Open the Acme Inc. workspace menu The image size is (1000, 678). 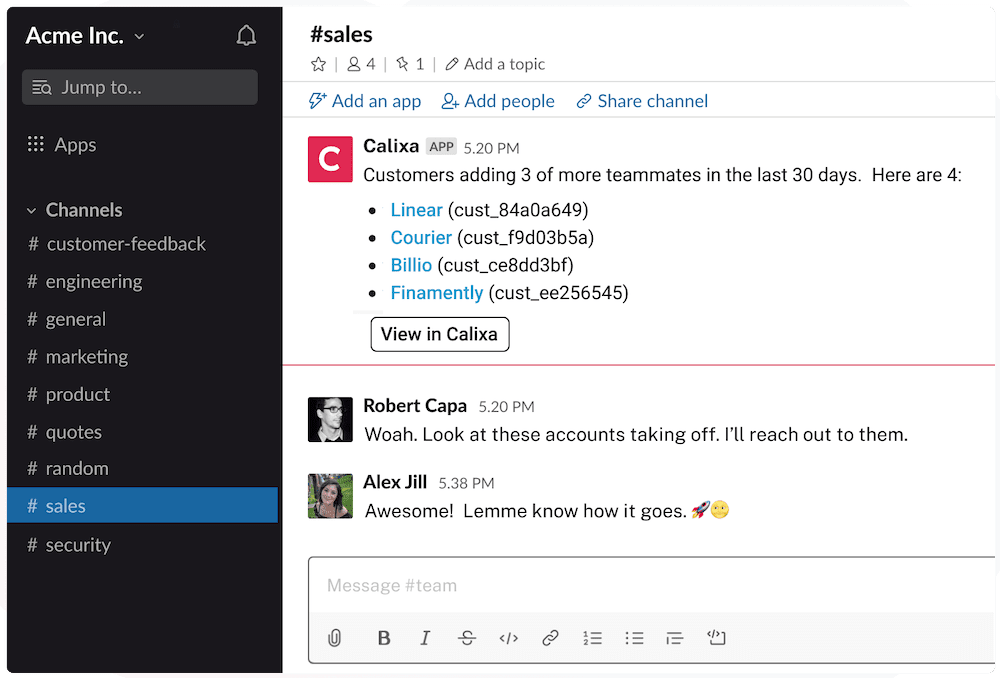click(85, 36)
